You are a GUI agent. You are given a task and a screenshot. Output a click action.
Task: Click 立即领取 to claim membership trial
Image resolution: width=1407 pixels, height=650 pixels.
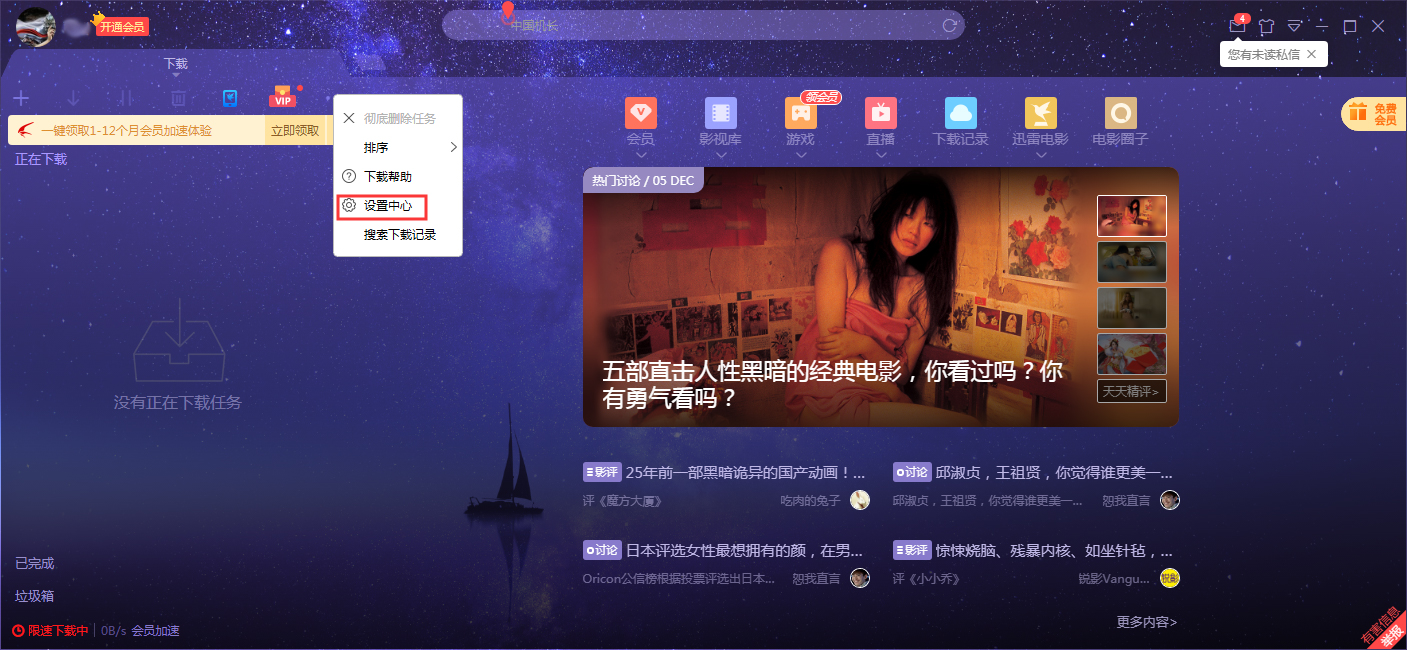coord(295,131)
